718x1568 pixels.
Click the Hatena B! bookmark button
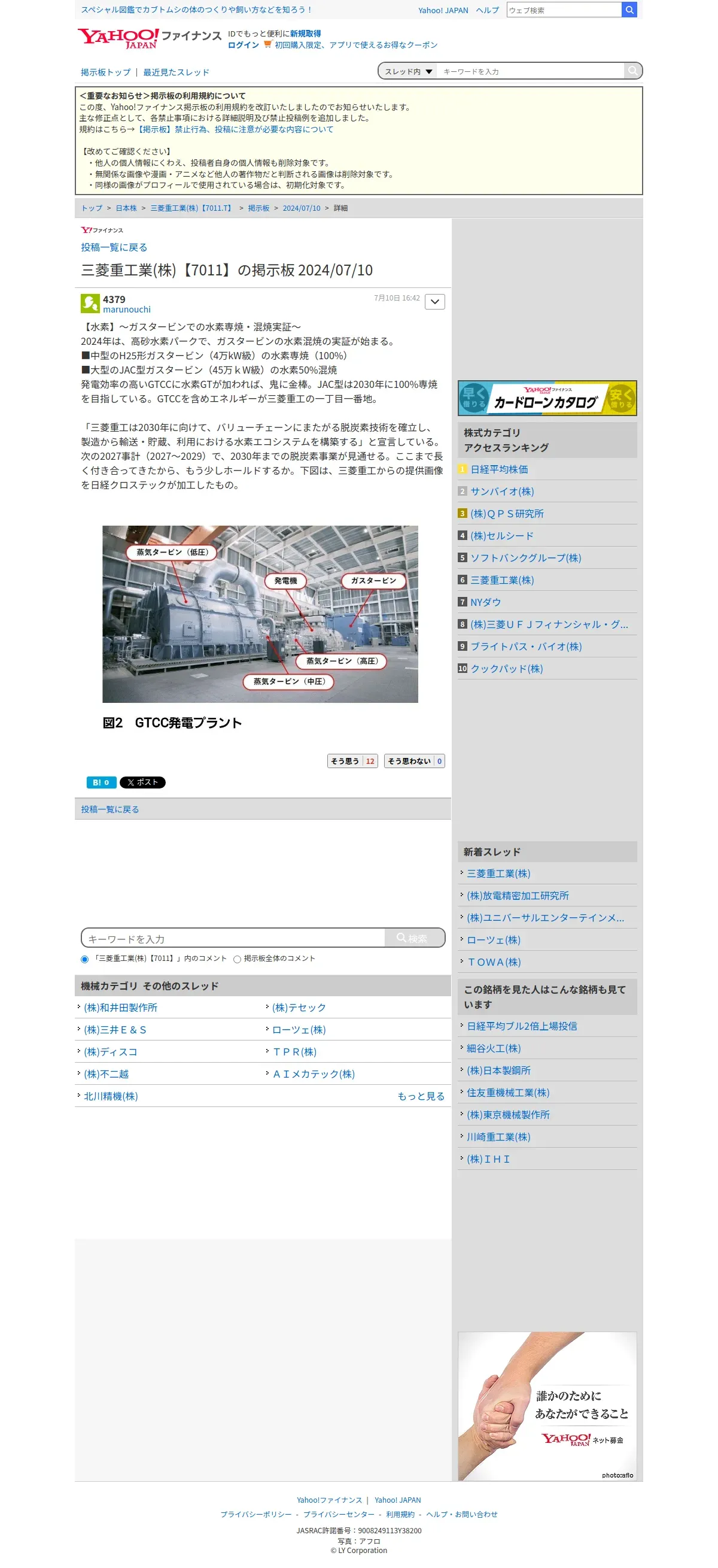[x=101, y=782]
